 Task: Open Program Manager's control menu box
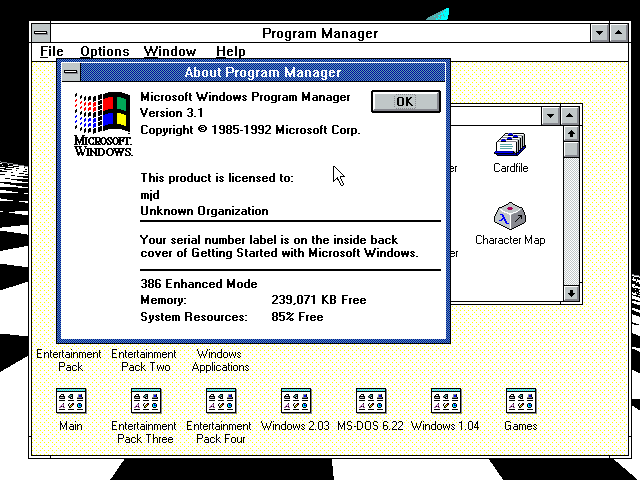[x=41, y=33]
